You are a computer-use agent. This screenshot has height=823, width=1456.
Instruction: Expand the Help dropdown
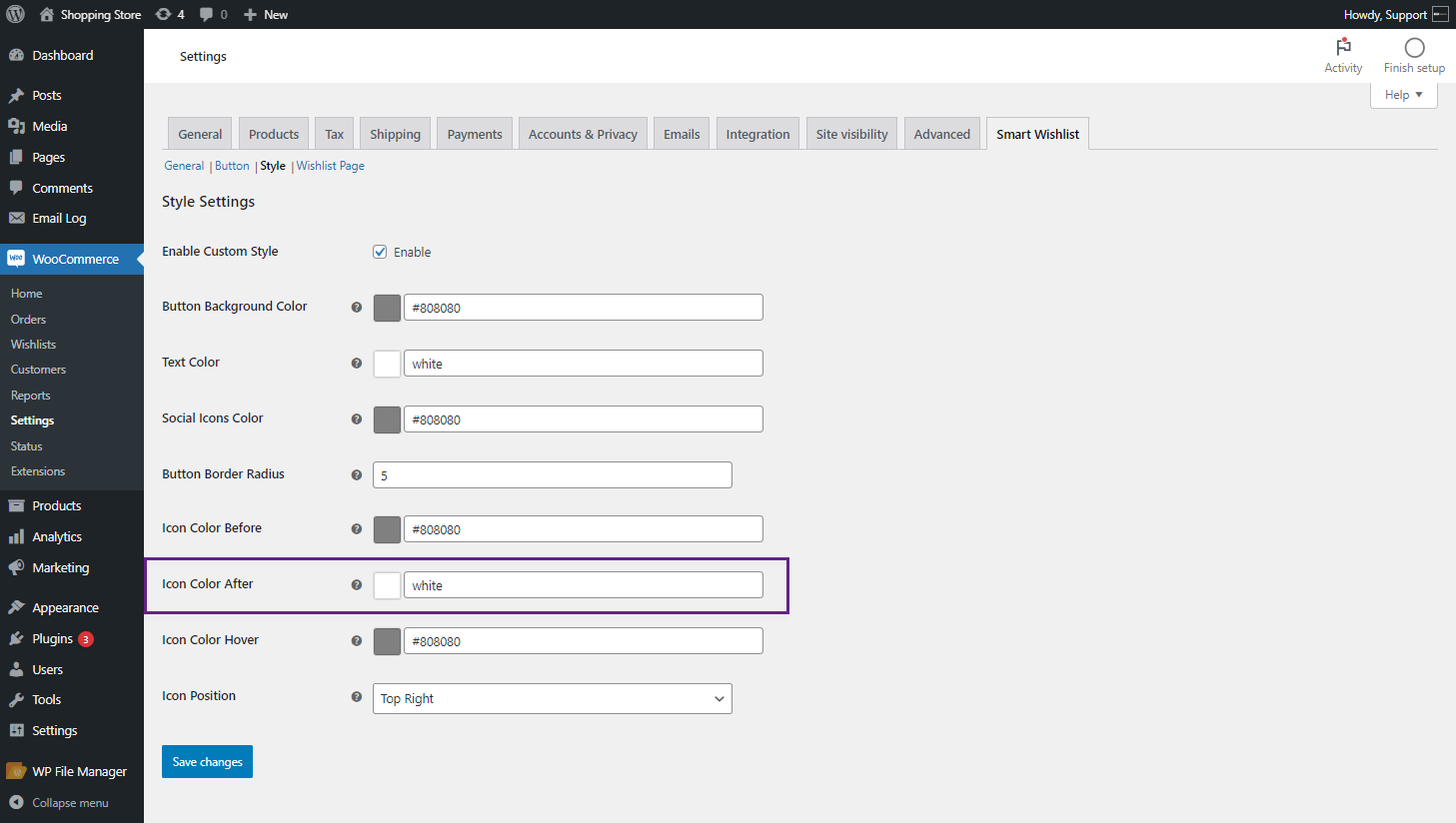pos(1403,95)
